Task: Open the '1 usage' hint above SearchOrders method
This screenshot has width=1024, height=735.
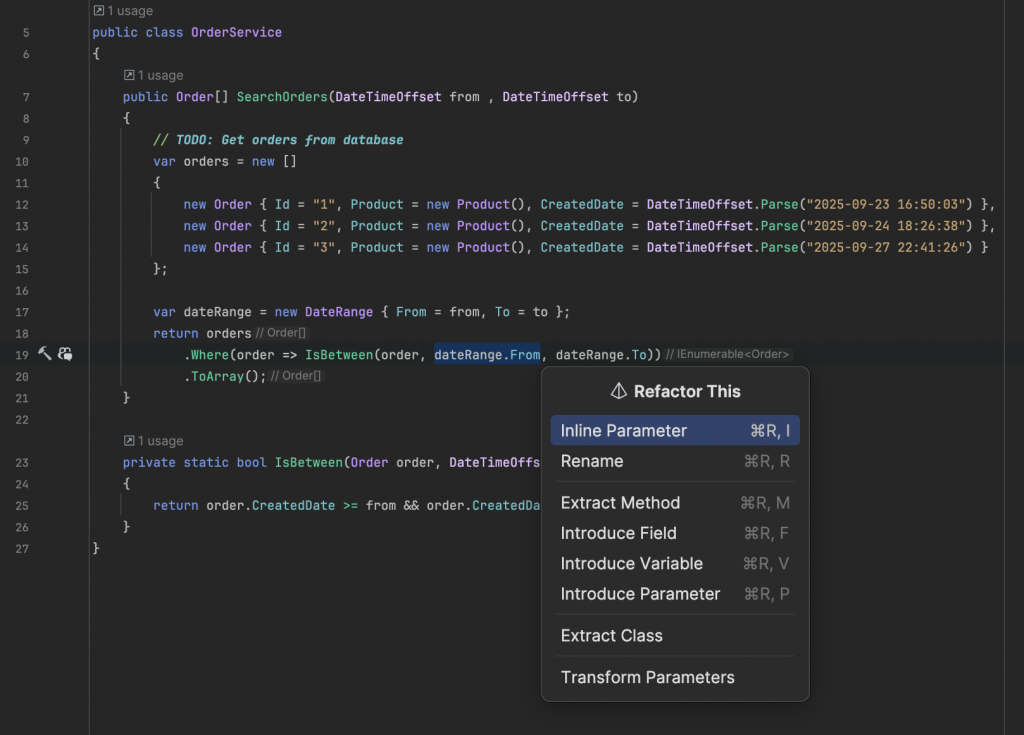Action: point(153,75)
